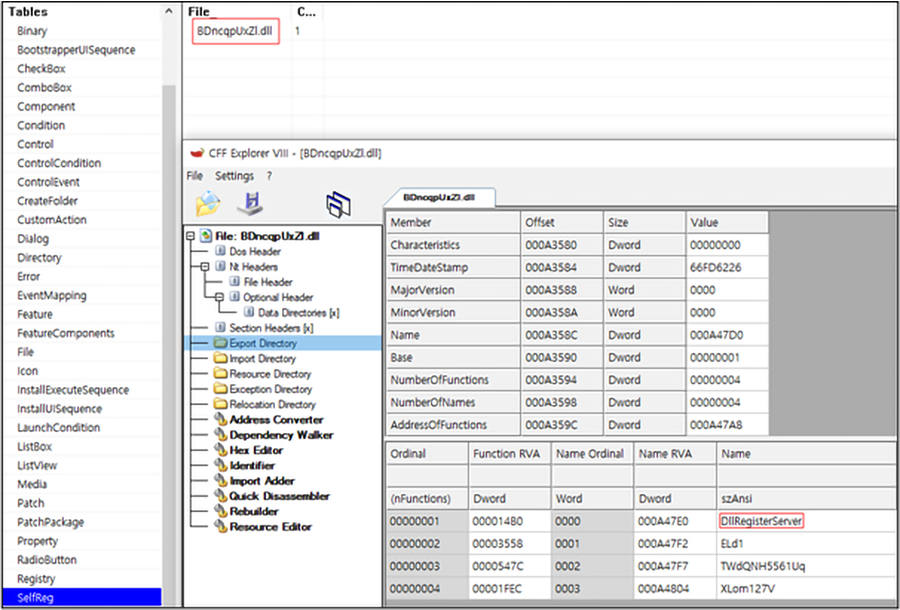The height and width of the screenshot is (610, 900).
Task: Click the Exception Directory folder icon
Action: [x=220, y=389]
